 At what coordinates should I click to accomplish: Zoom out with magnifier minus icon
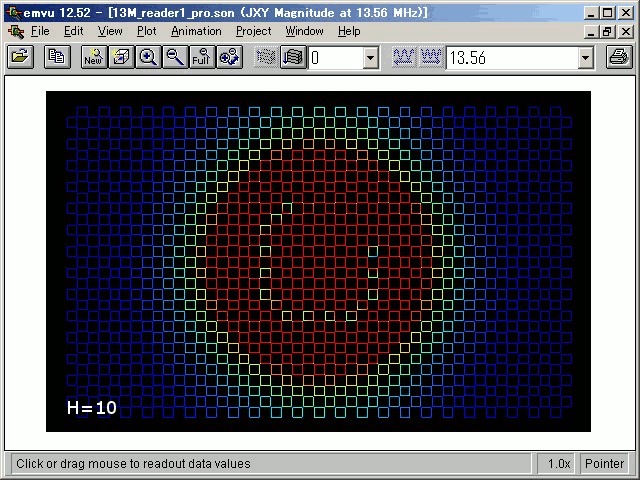tap(175, 57)
